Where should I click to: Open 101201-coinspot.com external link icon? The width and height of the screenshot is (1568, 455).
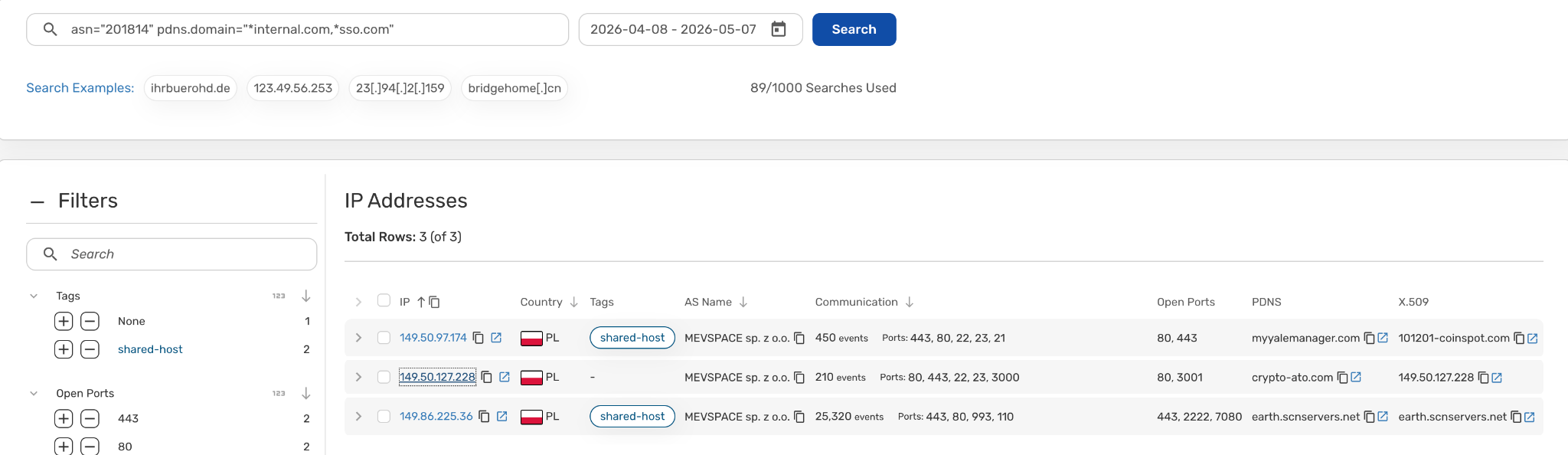point(1533,338)
